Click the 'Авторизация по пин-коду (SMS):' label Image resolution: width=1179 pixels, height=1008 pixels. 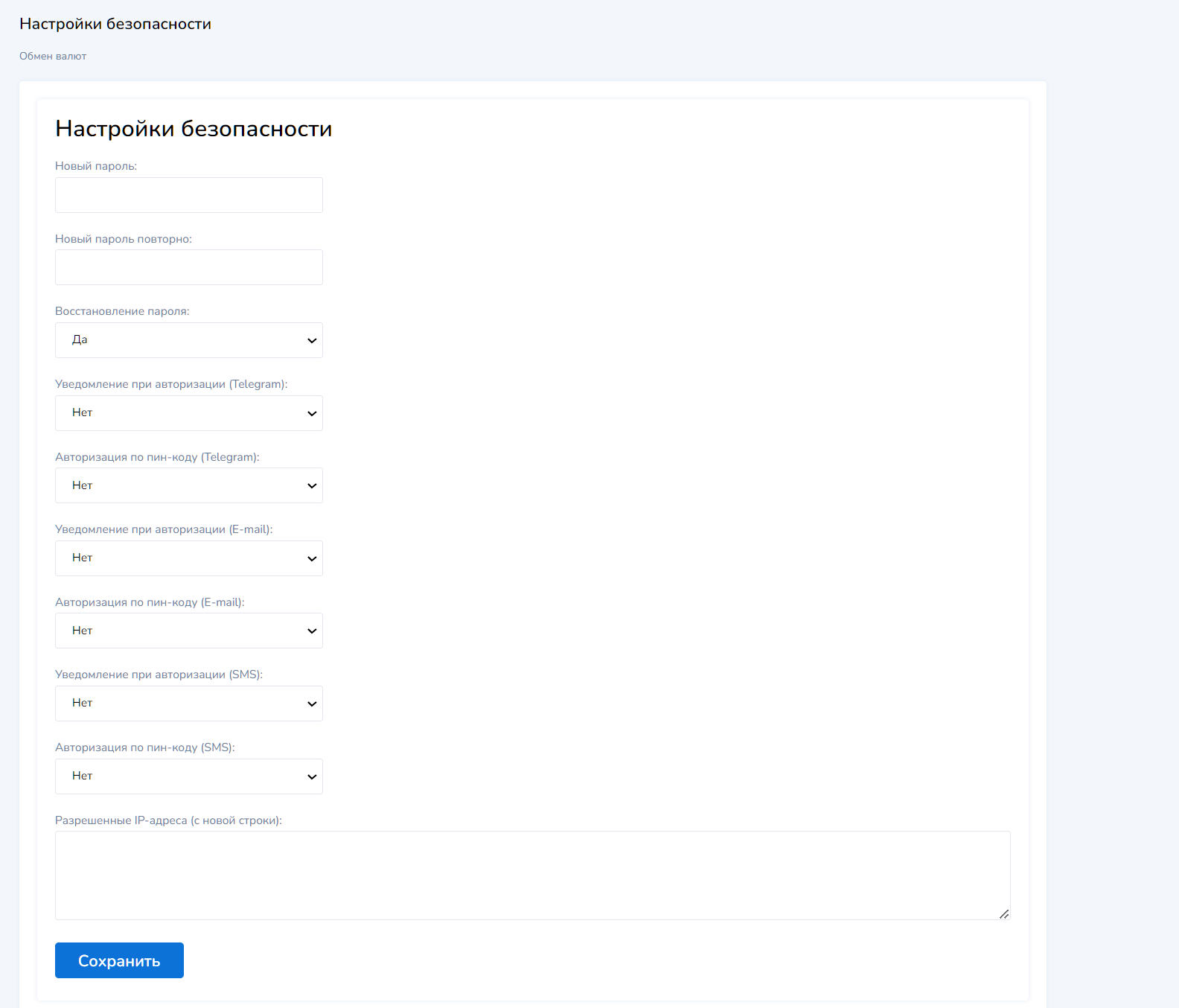tap(145, 747)
